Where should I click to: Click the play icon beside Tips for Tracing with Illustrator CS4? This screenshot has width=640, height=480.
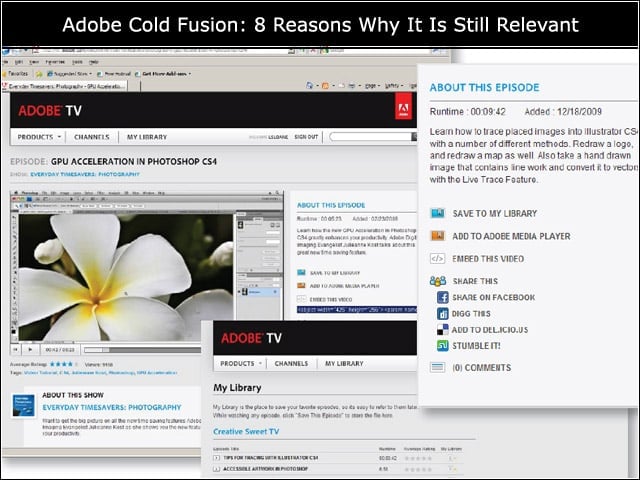pos(217,458)
